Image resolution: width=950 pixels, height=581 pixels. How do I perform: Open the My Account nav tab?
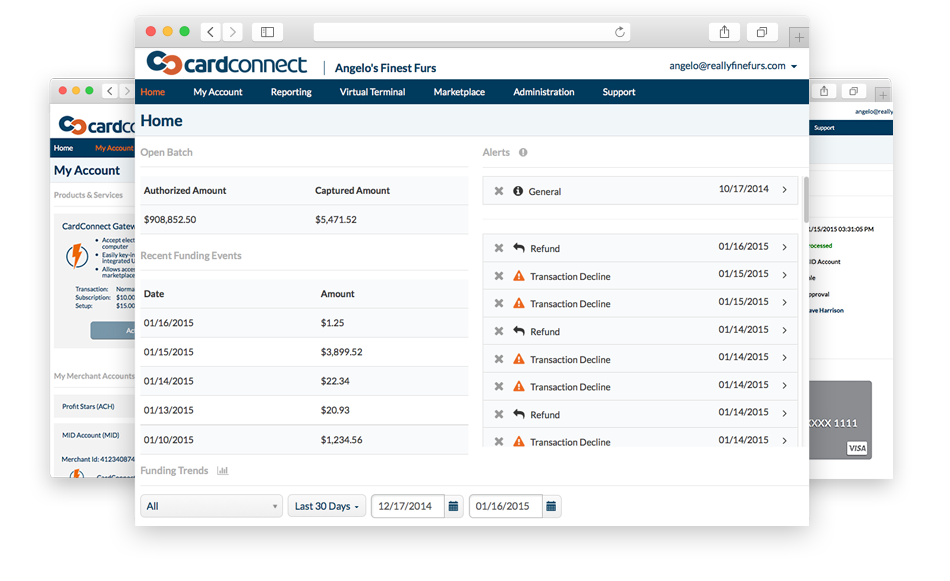pos(218,92)
